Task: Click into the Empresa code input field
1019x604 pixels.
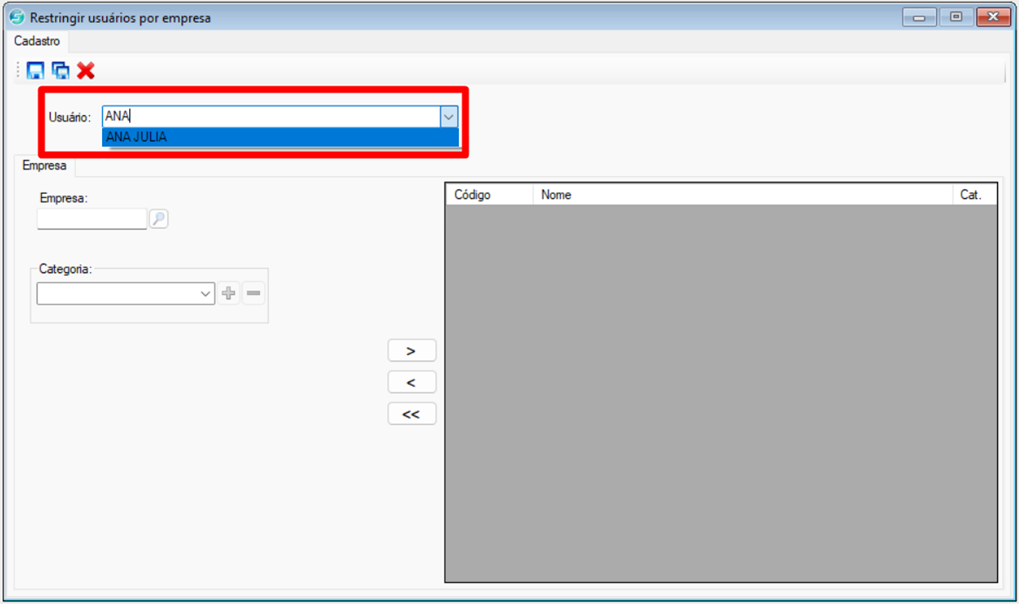Action: (x=92, y=218)
